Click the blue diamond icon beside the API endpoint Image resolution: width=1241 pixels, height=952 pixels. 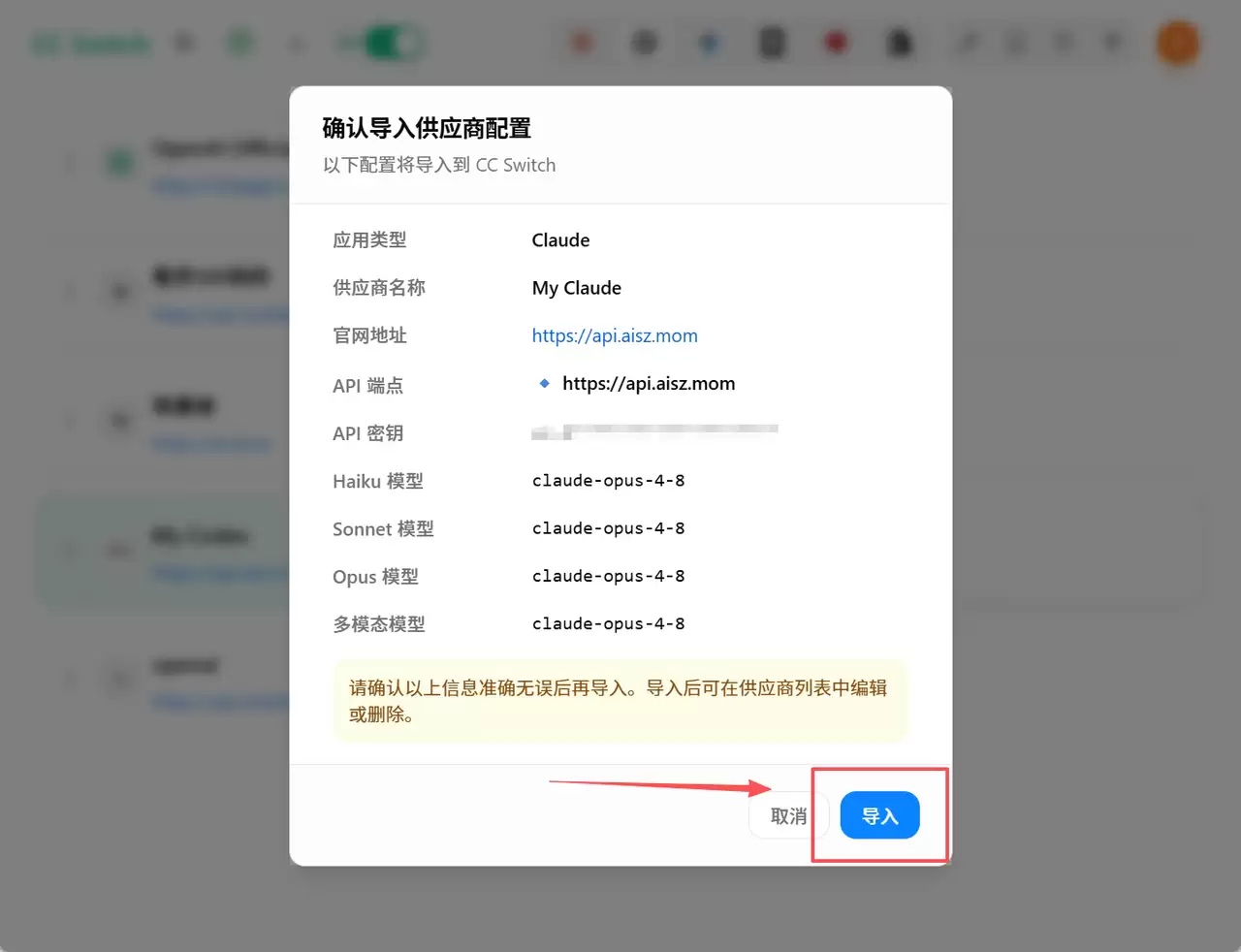point(544,383)
